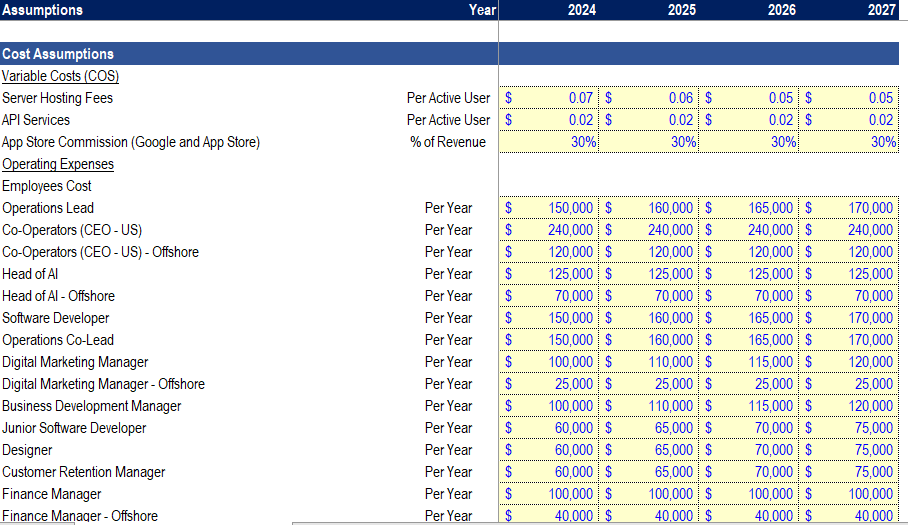Select the Cost Assumptions section header
Viewport: 908px width, 525px height.
point(58,54)
